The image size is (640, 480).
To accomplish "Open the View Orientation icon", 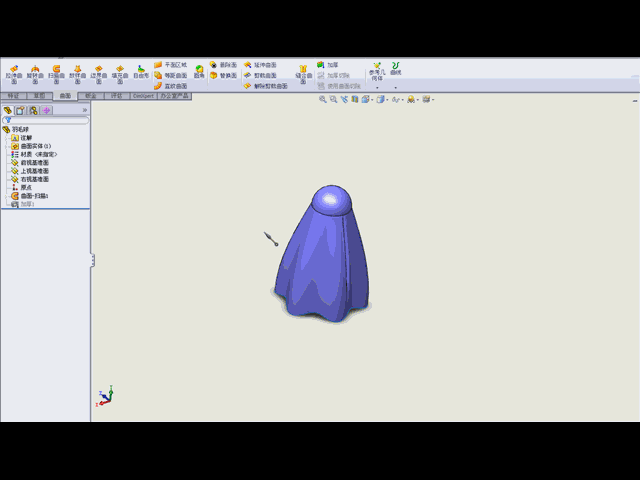I will click(x=365, y=99).
